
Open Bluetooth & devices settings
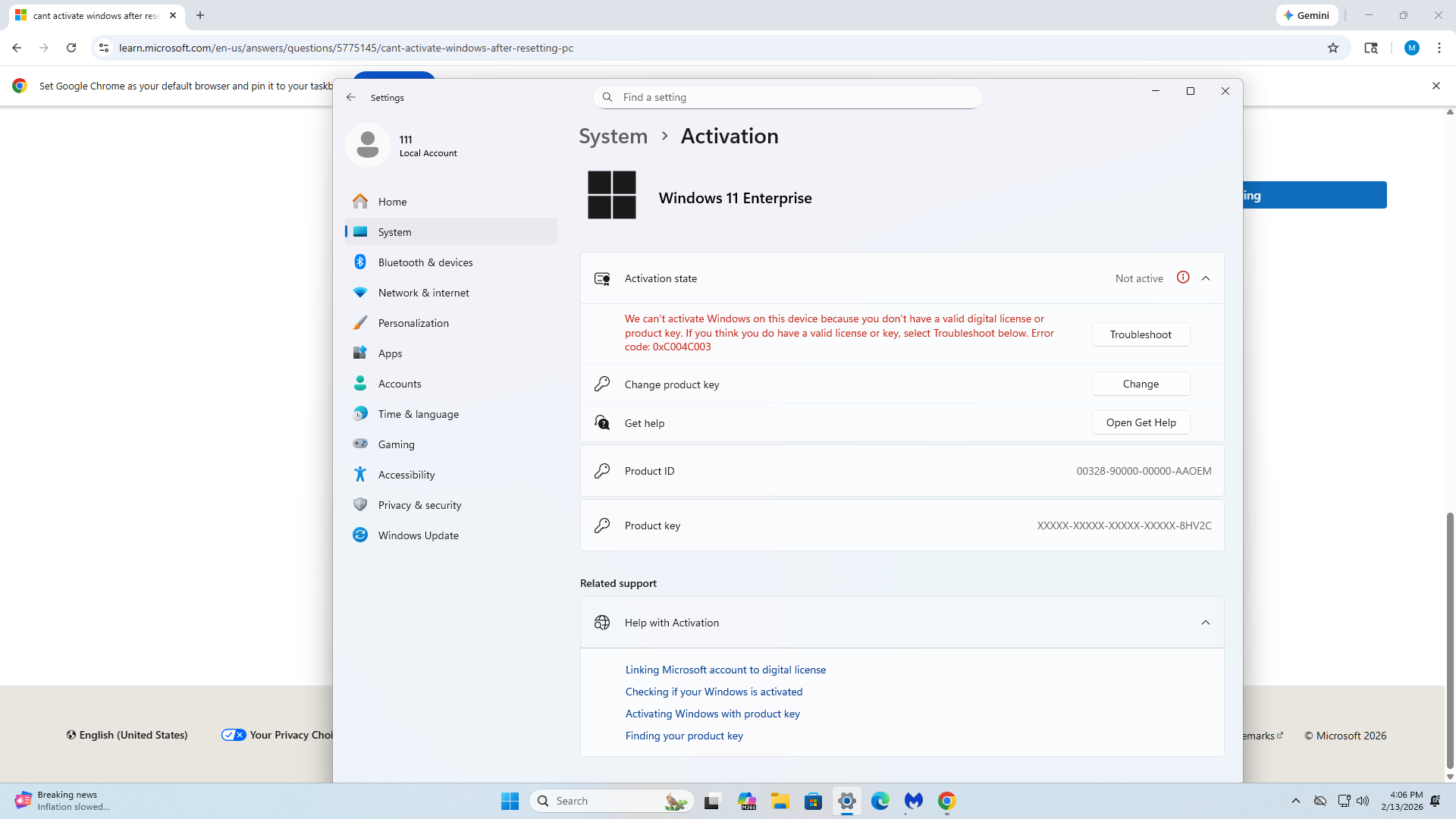tap(425, 262)
